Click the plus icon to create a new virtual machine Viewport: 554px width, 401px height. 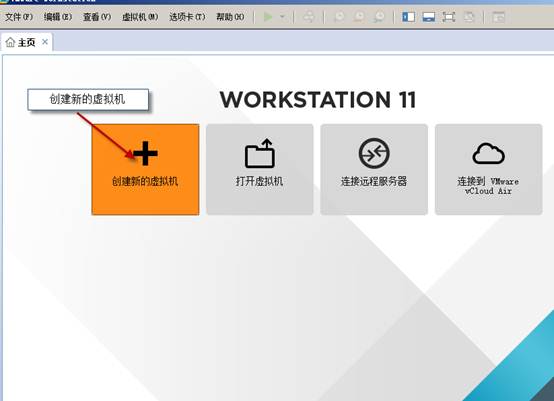145,153
